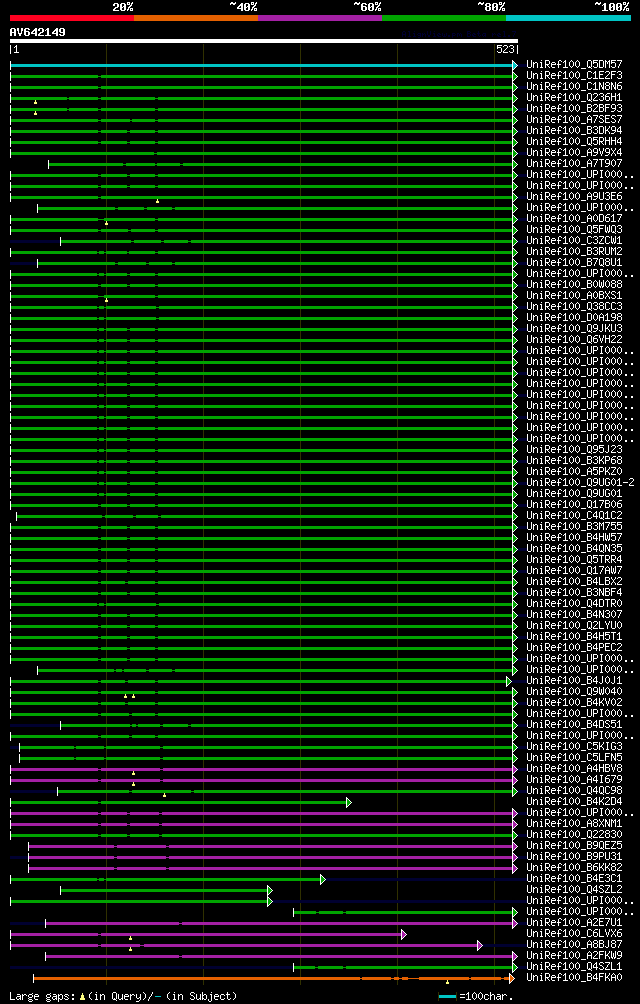Click the cyan ~100% segment of the color scale
Screen dimensions: 640x1004
(x=568, y=18)
